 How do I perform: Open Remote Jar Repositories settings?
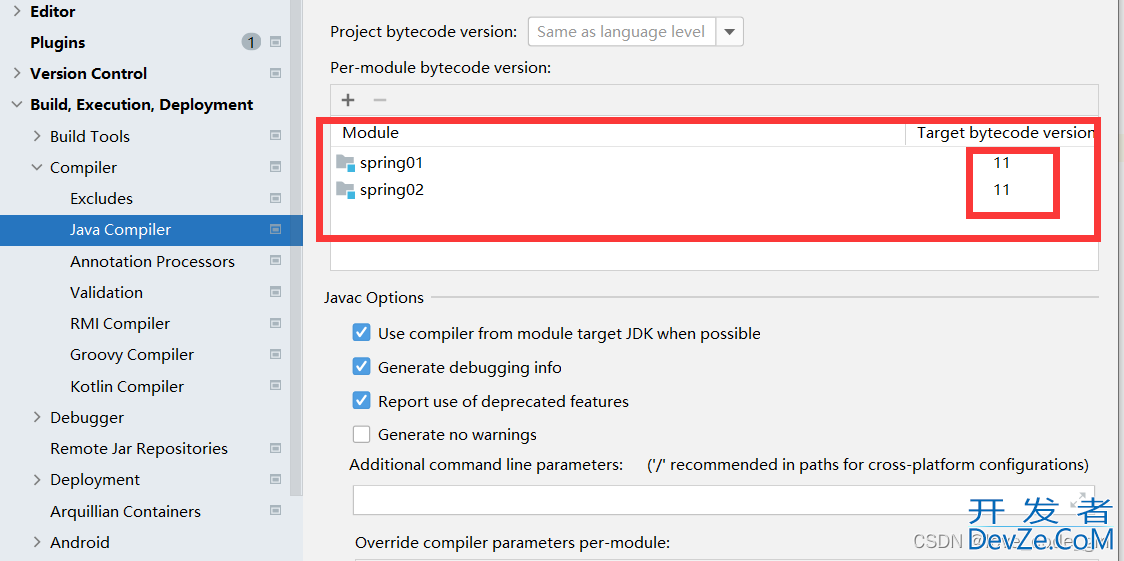point(138,449)
